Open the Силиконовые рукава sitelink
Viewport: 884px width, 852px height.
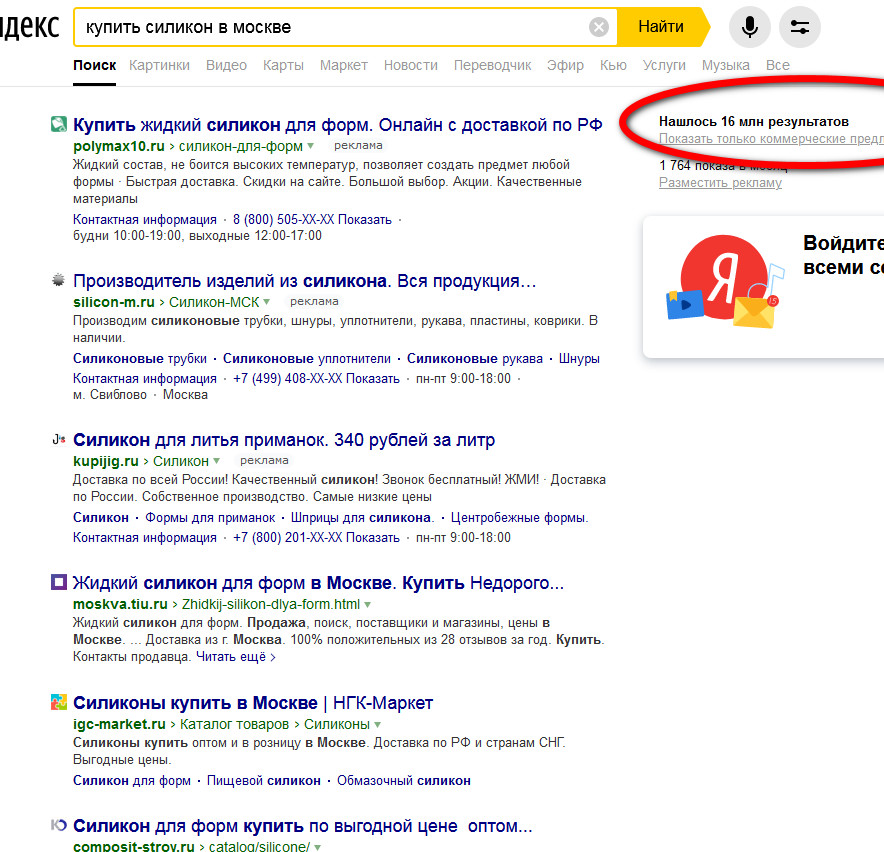click(x=475, y=359)
